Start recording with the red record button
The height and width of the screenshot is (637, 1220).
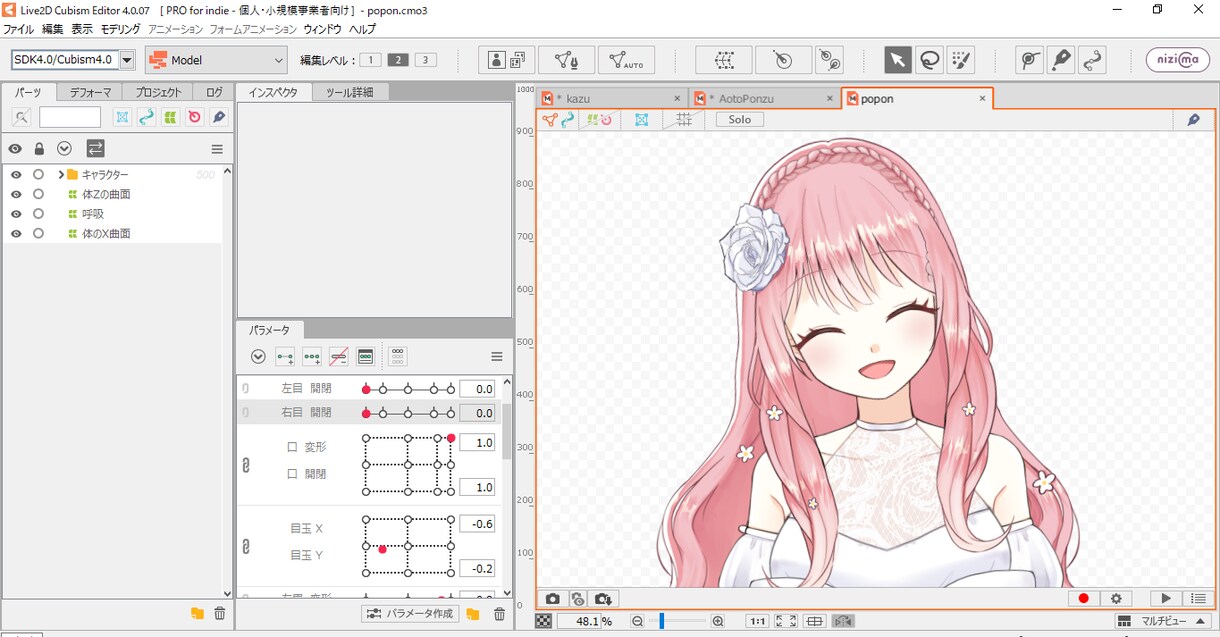point(1083,599)
